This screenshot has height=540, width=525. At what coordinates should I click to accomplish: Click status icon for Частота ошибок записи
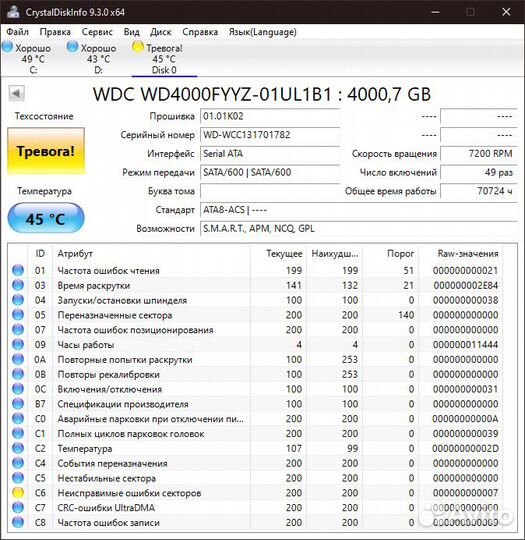[18, 522]
